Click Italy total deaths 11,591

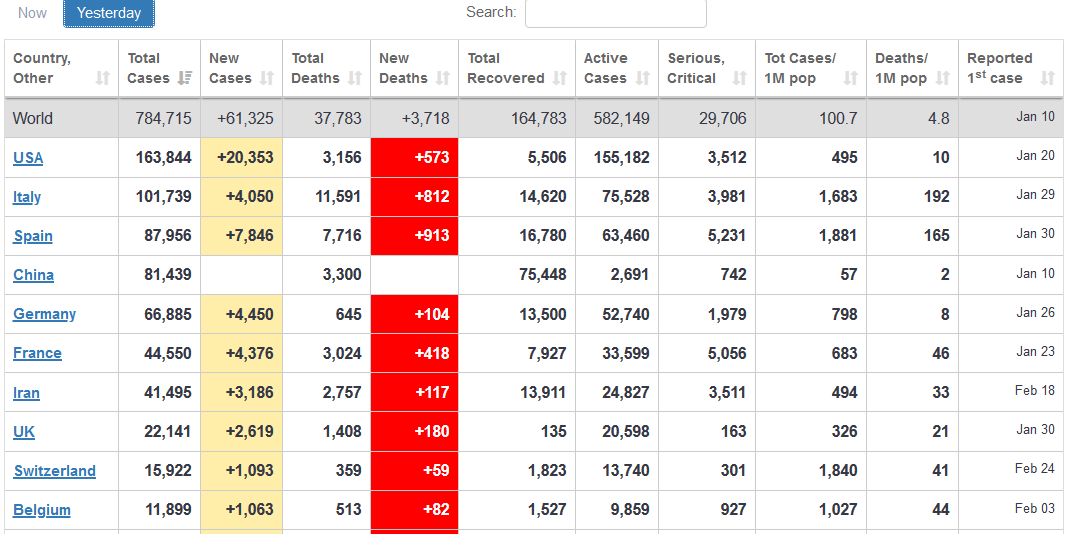337,197
